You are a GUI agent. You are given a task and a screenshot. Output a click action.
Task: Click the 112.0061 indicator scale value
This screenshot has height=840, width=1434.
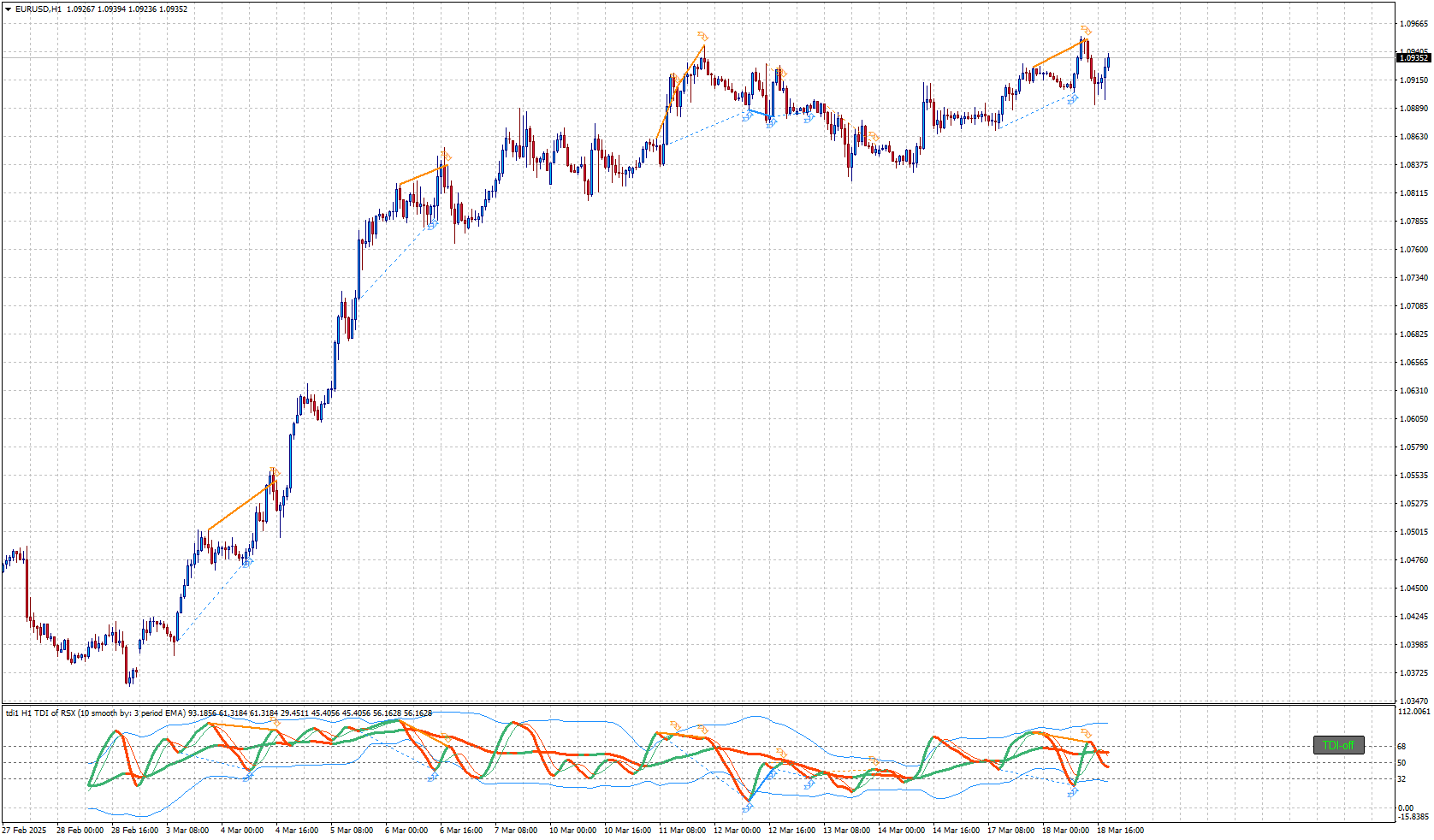tap(1413, 712)
